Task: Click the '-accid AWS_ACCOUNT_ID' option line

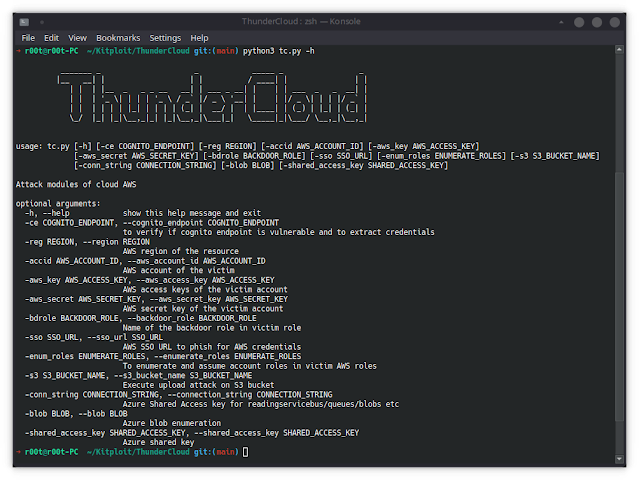Action: pos(145,261)
